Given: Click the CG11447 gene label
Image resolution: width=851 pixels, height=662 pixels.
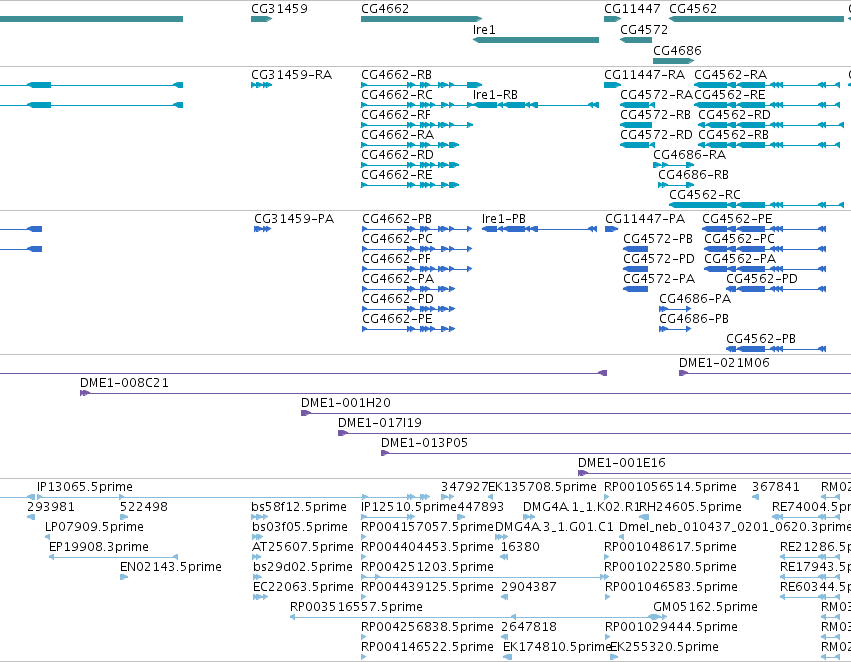Looking at the screenshot, I should coord(632,9).
